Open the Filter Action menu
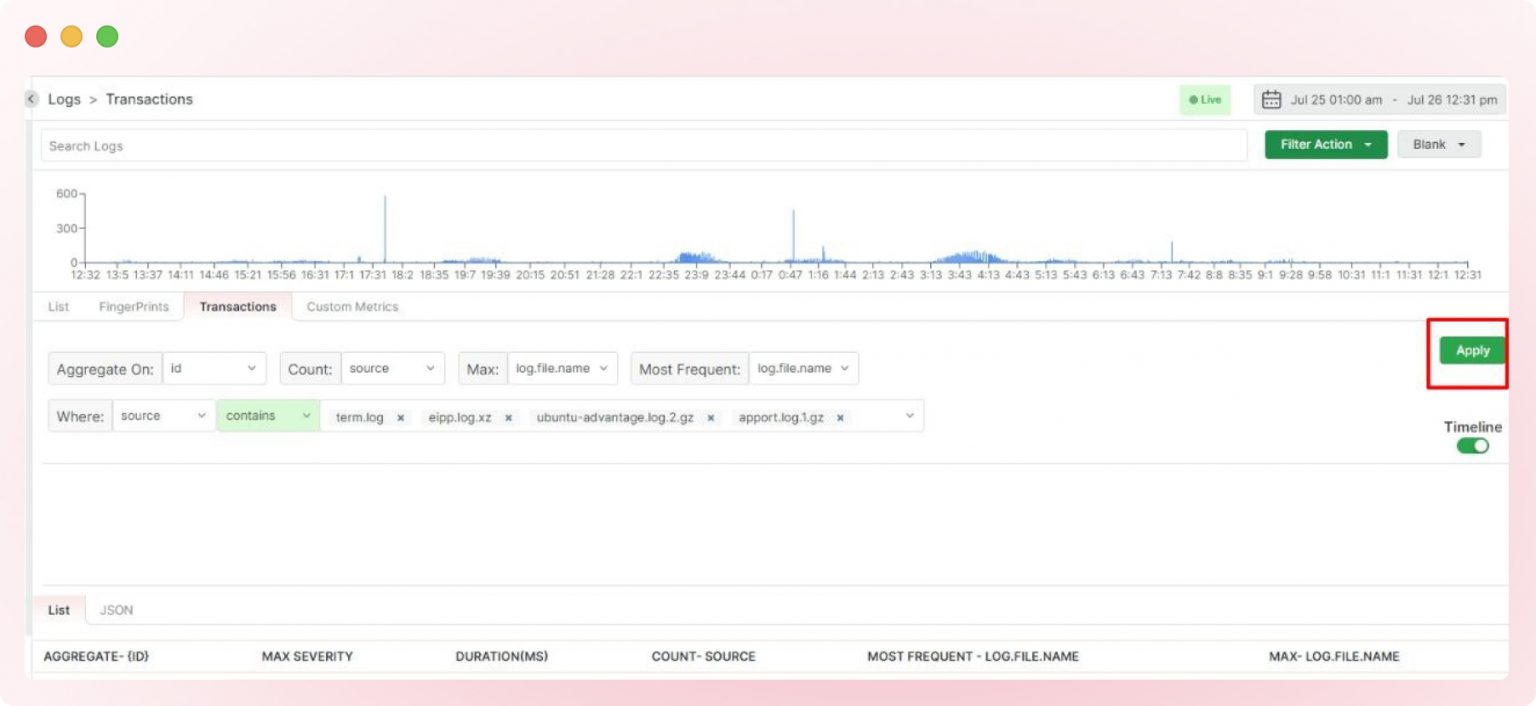 1325,144
